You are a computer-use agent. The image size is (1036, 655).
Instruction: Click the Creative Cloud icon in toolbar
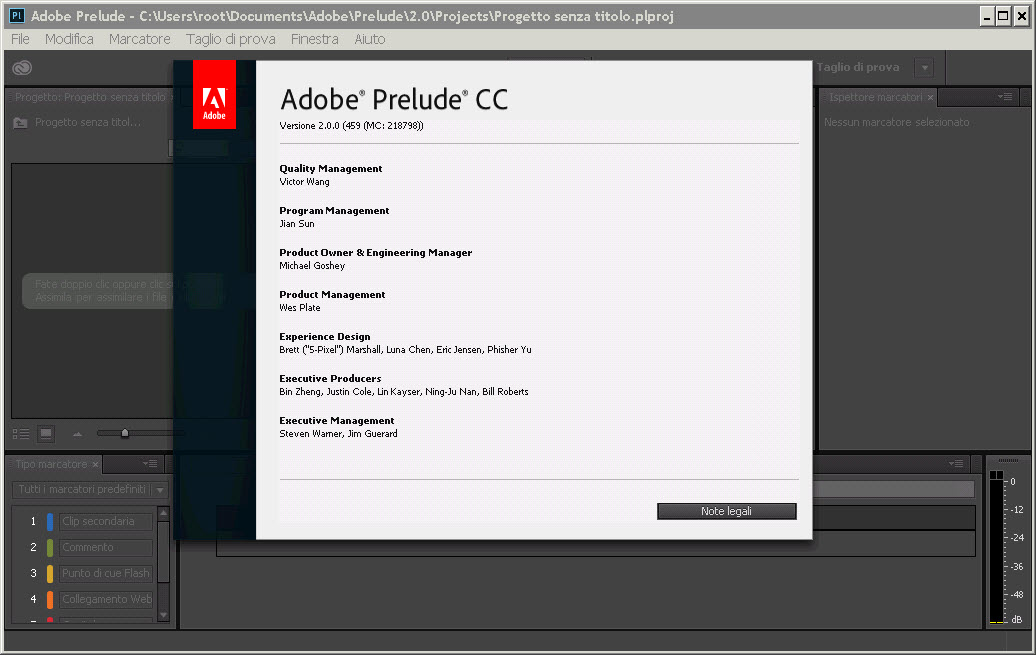tap(22, 67)
